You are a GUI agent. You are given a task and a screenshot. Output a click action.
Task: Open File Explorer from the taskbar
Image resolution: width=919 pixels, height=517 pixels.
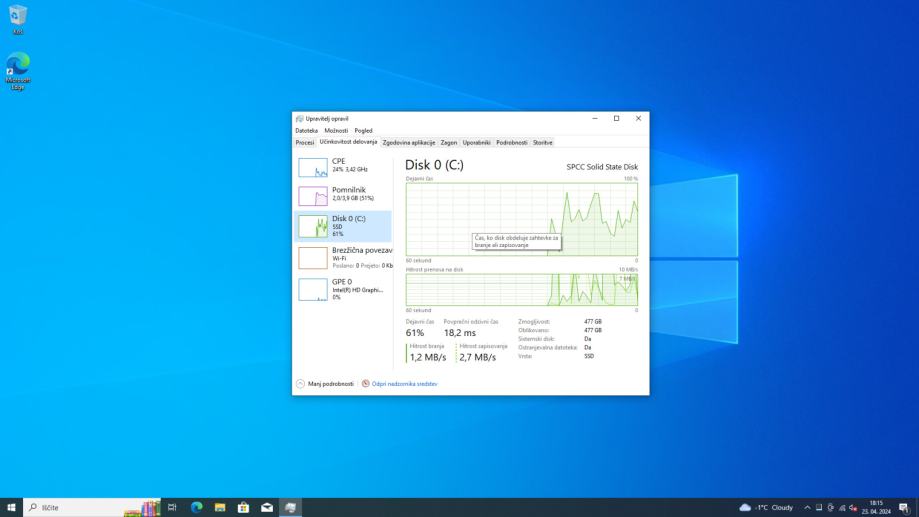coord(220,507)
